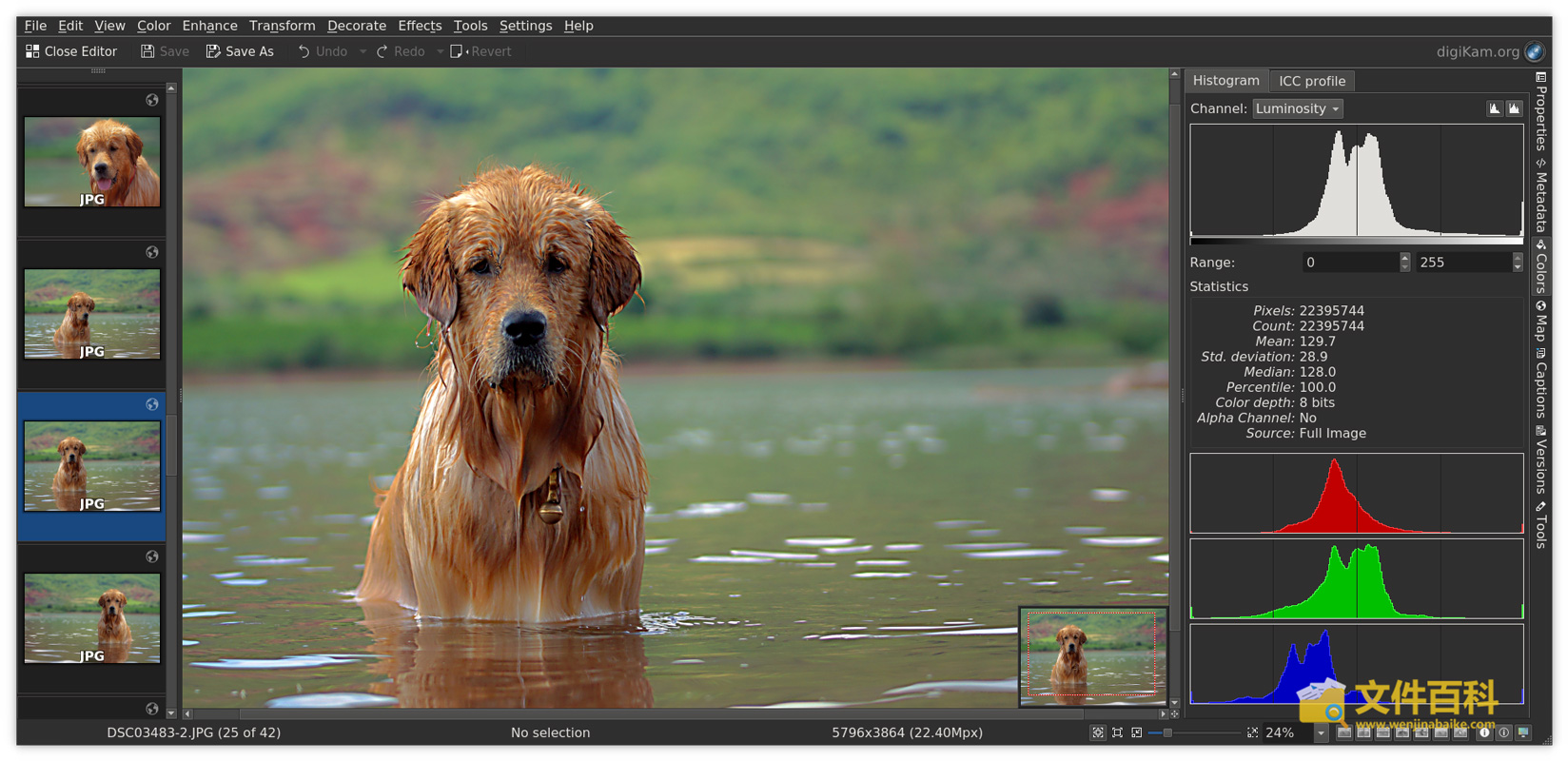Image resolution: width=1568 pixels, height=761 pixels.
Task: Click the sixth preview mode icon
Action: (x=1441, y=732)
